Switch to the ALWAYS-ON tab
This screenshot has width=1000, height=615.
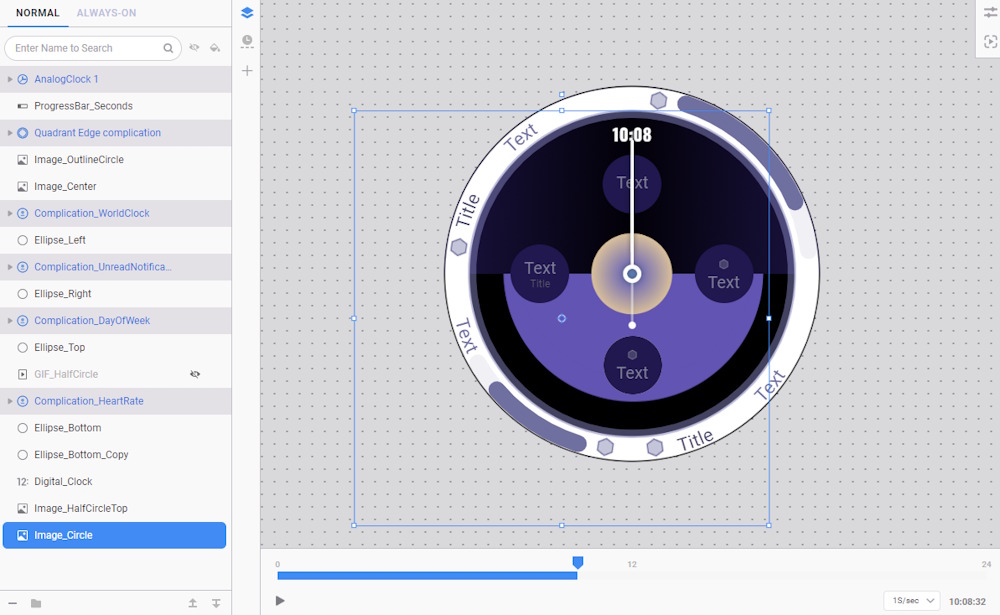pos(106,13)
